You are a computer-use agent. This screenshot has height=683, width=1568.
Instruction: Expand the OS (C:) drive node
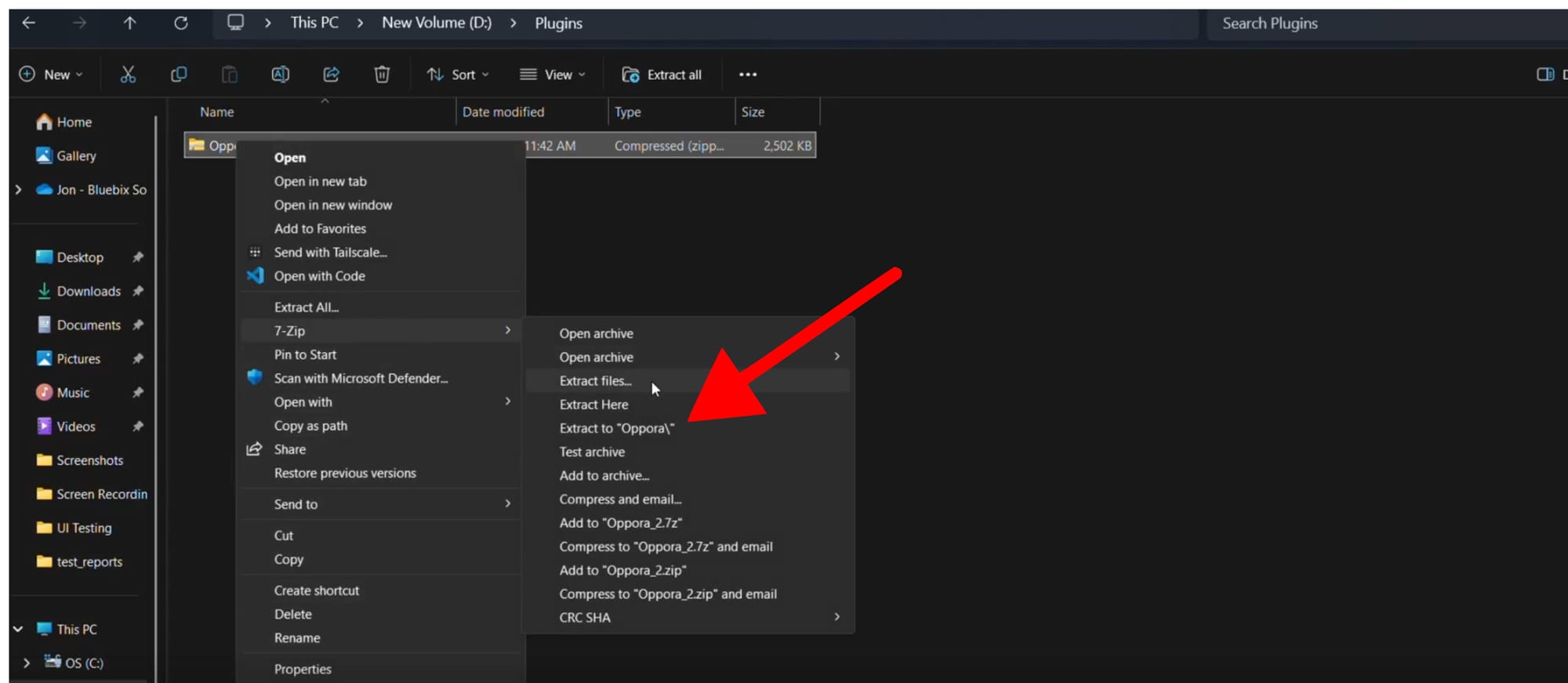point(27,663)
